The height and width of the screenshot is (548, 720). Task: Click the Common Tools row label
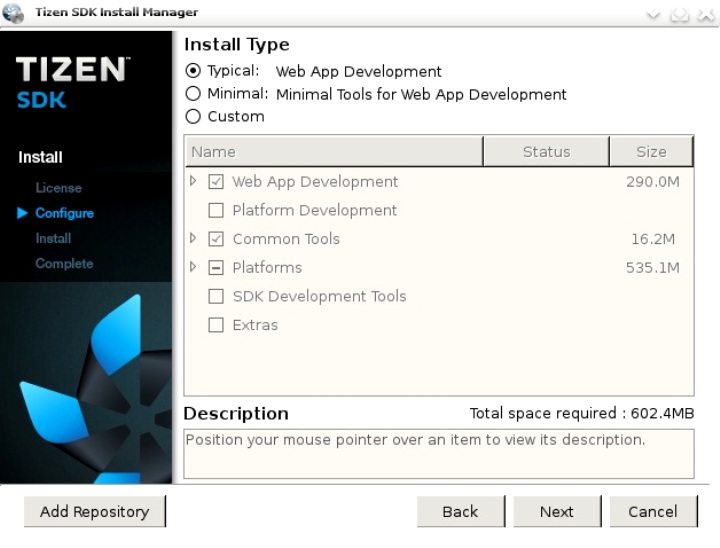pyautogui.click(x=286, y=239)
